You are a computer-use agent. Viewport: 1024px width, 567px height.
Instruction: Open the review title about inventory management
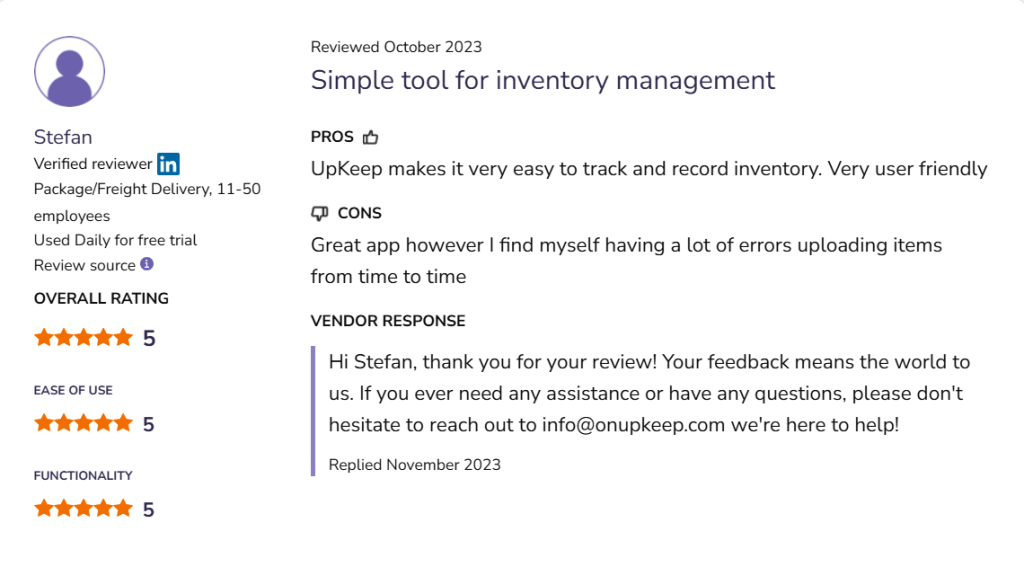(x=543, y=80)
